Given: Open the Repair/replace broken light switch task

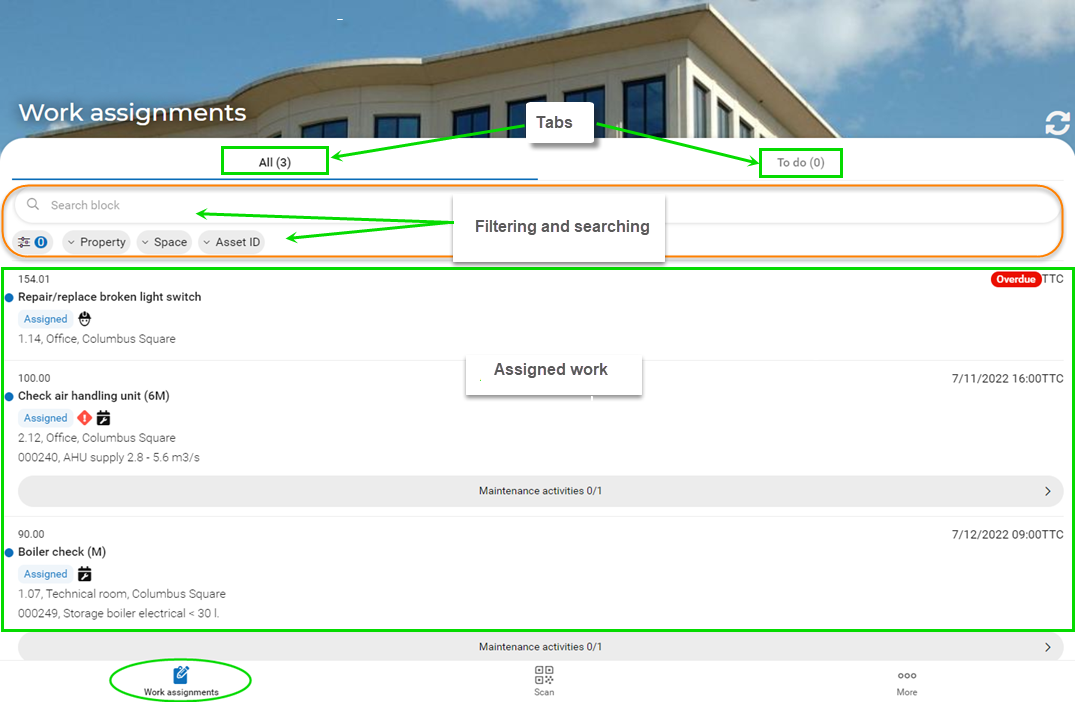Looking at the screenshot, I should click(110, 296).
